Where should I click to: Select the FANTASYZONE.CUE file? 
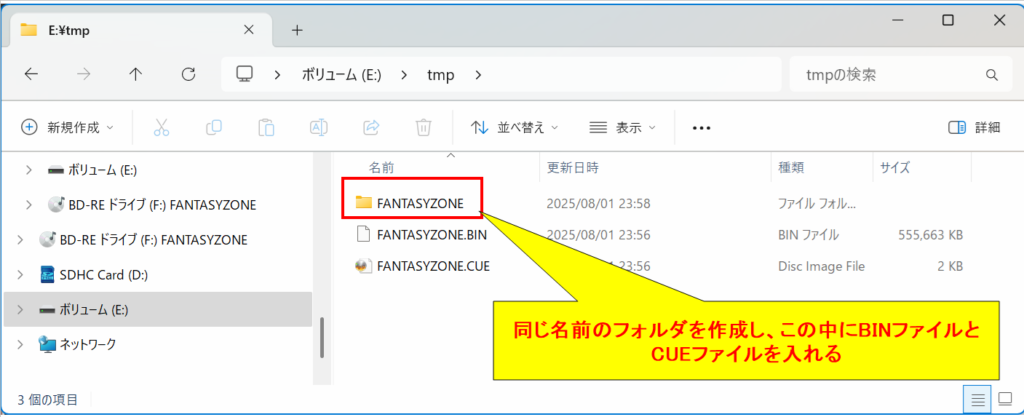click(x=432, y=267)
